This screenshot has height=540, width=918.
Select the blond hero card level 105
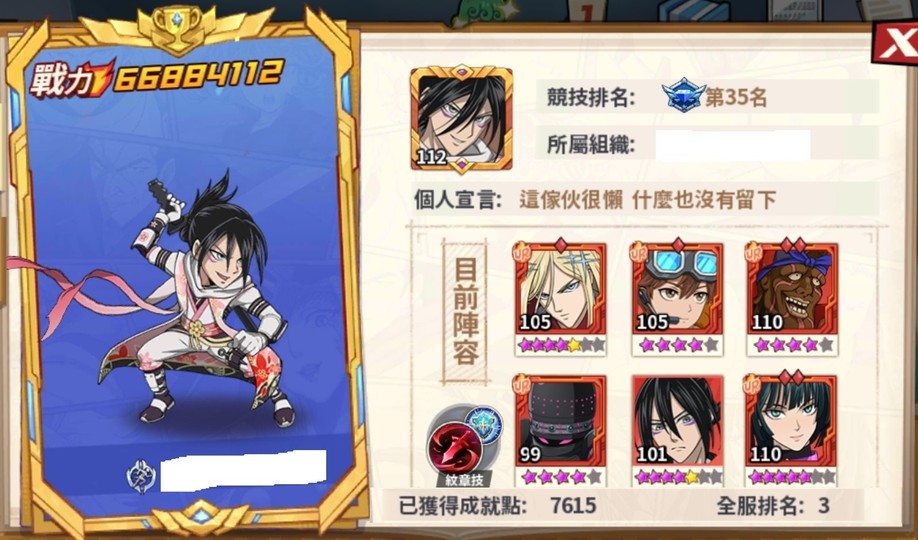pyautogui.click(x=560, y=298)
